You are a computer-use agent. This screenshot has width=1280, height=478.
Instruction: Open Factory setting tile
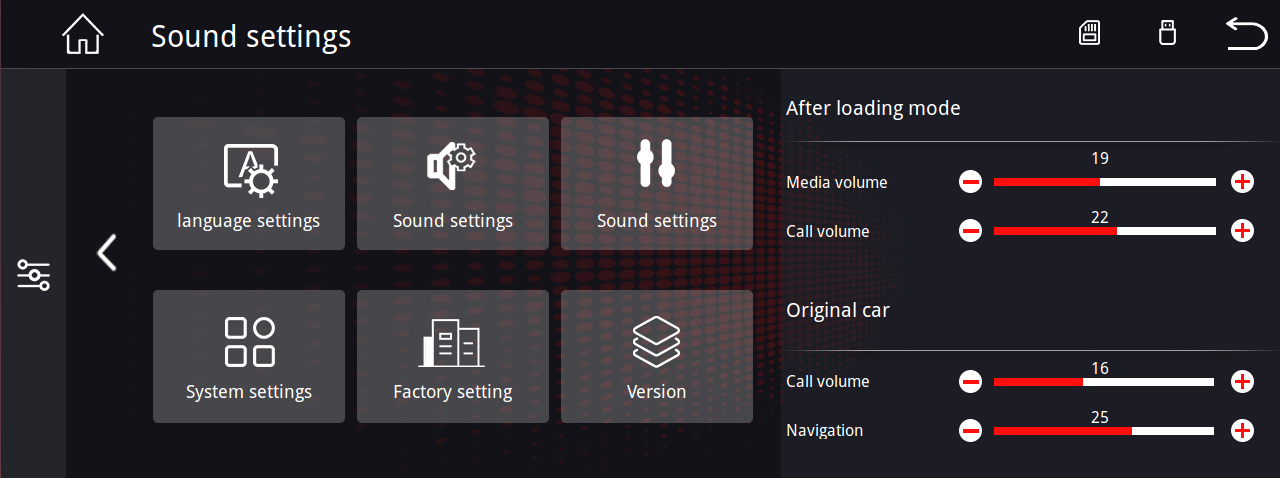tap(453, 356)
